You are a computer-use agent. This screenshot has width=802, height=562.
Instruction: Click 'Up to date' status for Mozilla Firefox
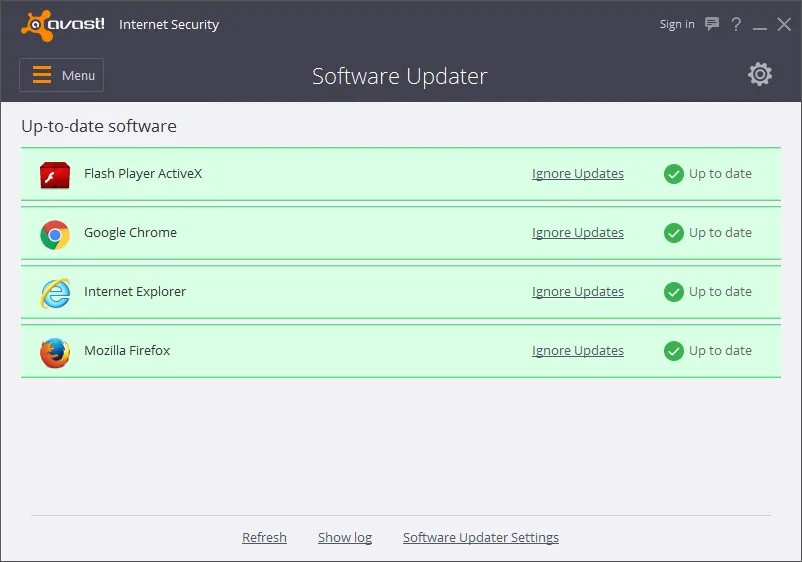[720, 351]
